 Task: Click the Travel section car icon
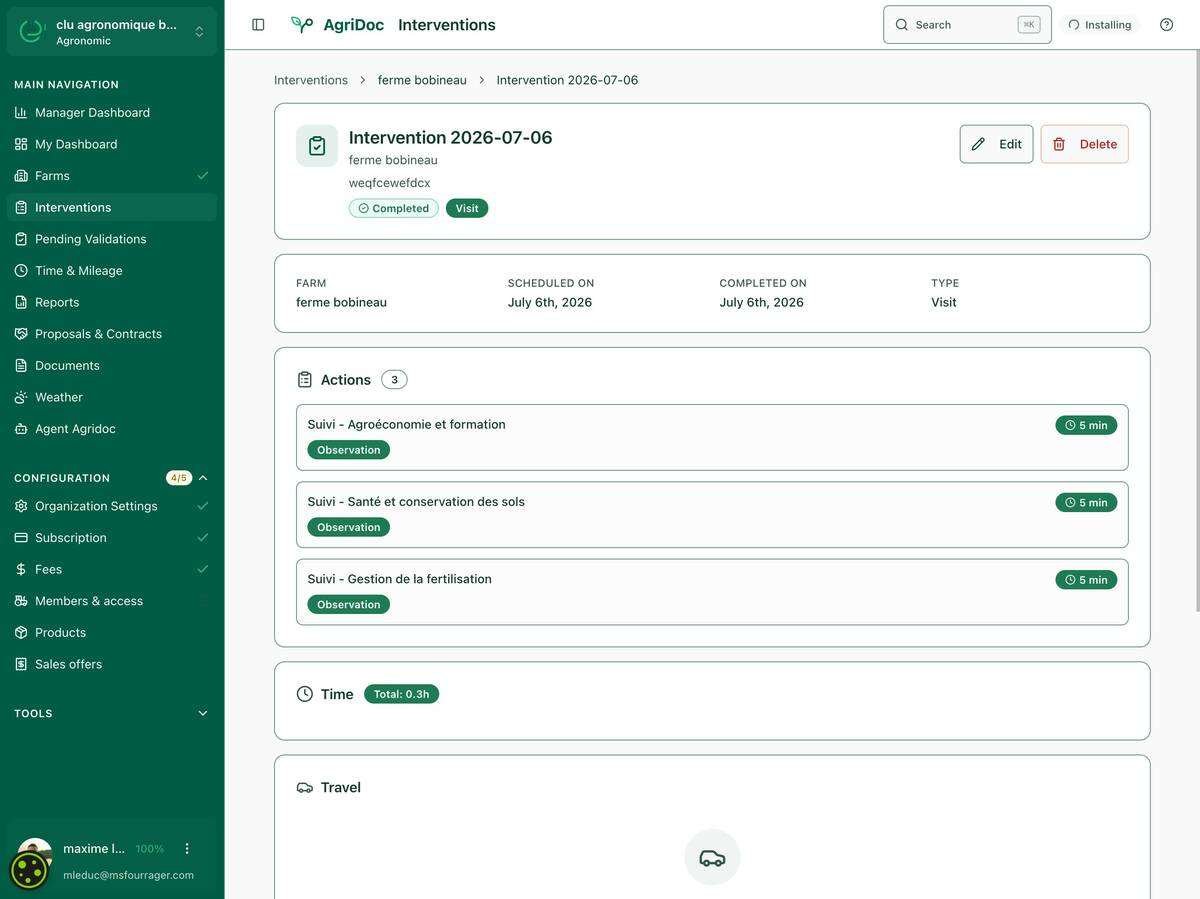tap(305, 788)
